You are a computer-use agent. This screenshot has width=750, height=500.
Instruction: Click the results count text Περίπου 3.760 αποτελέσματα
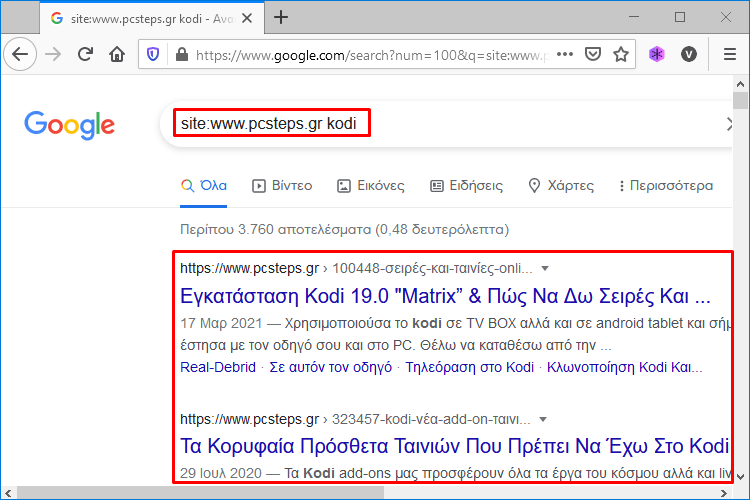276,230
